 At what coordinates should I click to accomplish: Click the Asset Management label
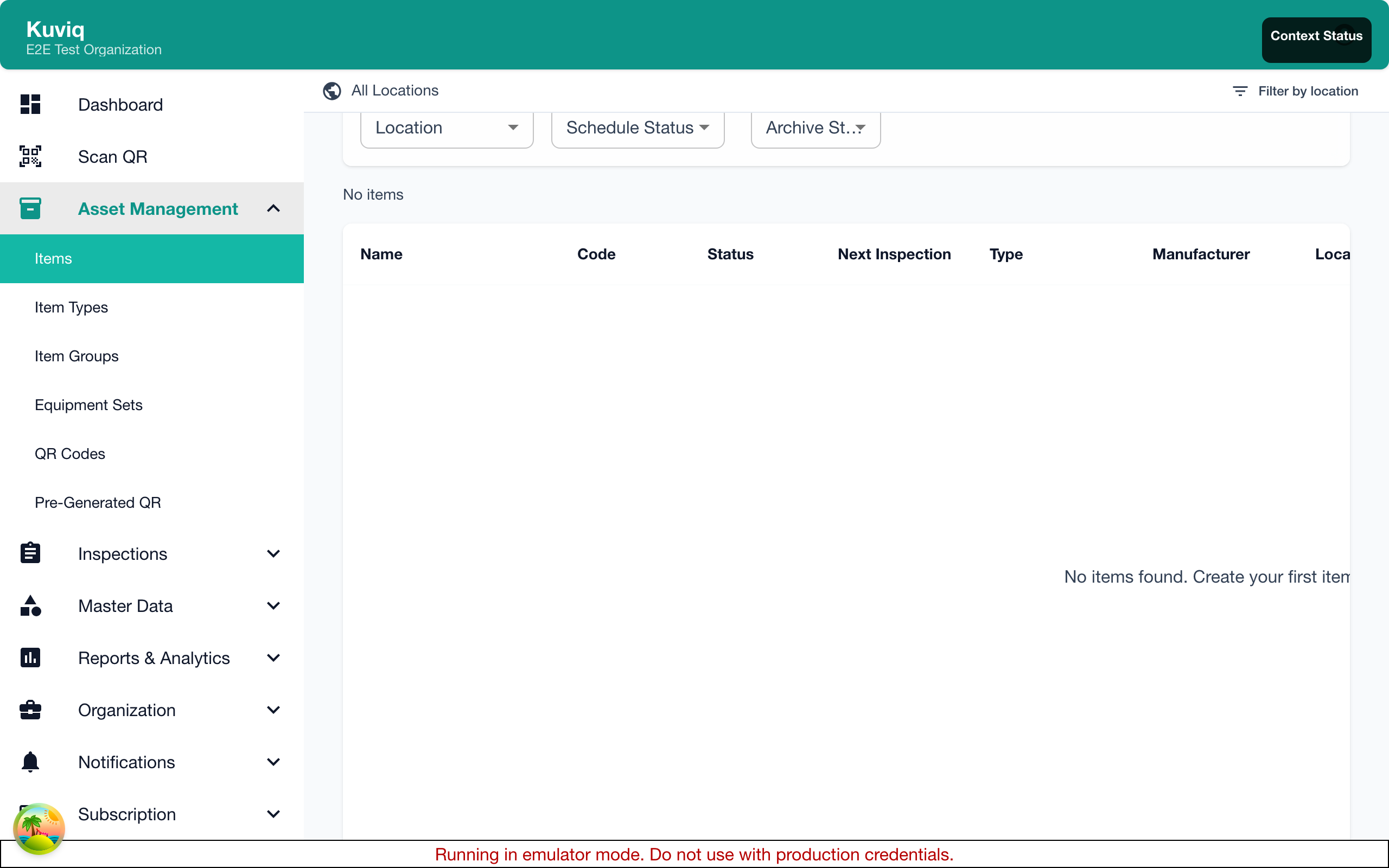click(158, 208)
